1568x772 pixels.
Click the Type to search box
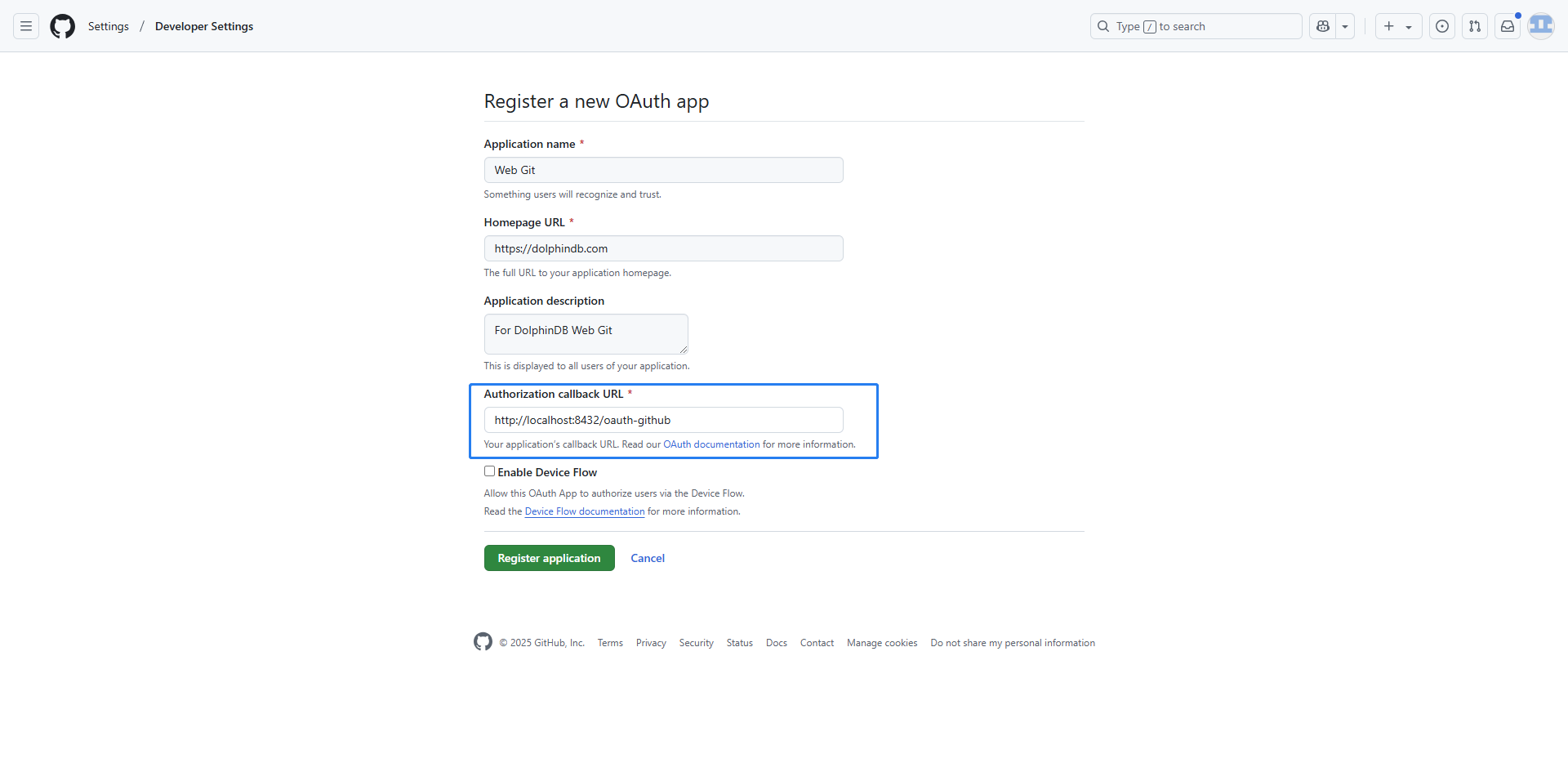point(1196,26)
